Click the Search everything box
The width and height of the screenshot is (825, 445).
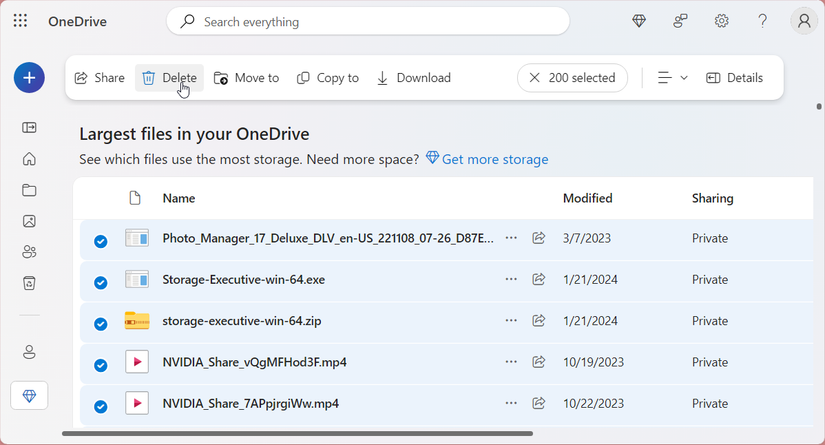(368, 22)
